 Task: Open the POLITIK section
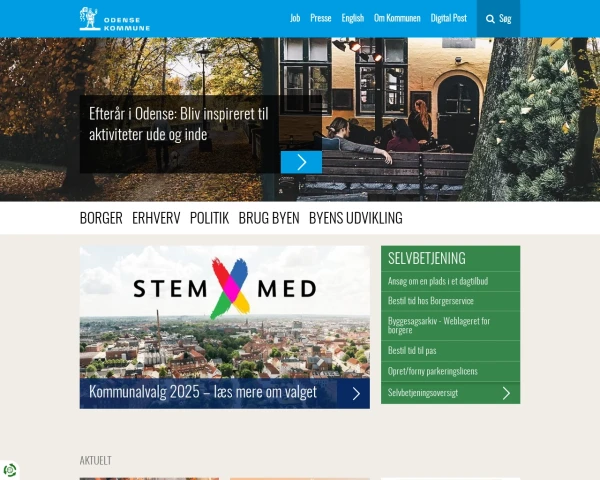209,218
